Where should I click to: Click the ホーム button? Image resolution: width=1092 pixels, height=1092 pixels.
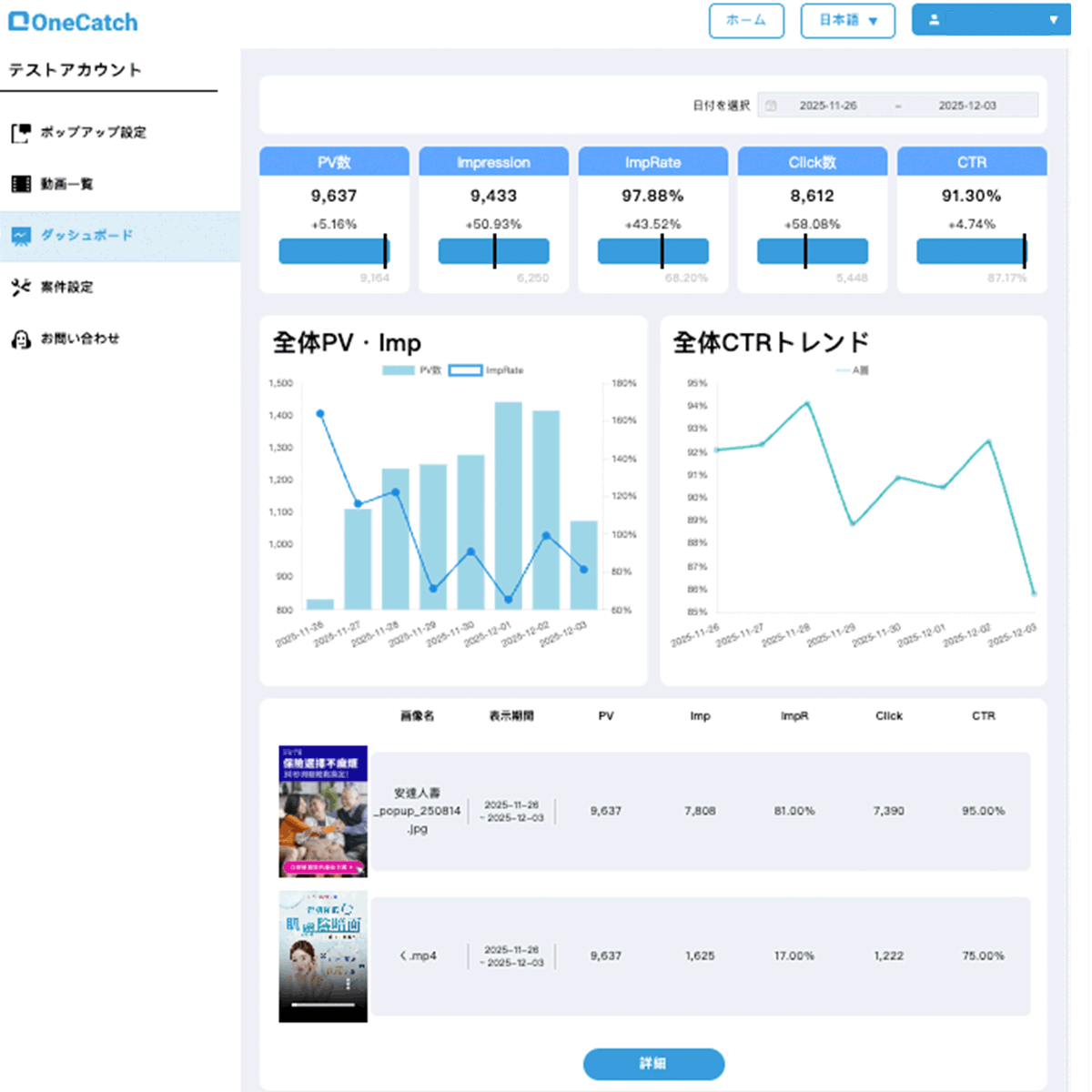point(746,20)
